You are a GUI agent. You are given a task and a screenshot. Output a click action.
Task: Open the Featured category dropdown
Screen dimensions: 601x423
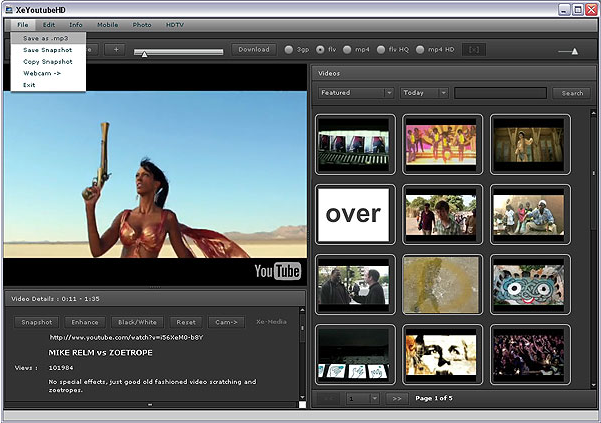(356, 93)
